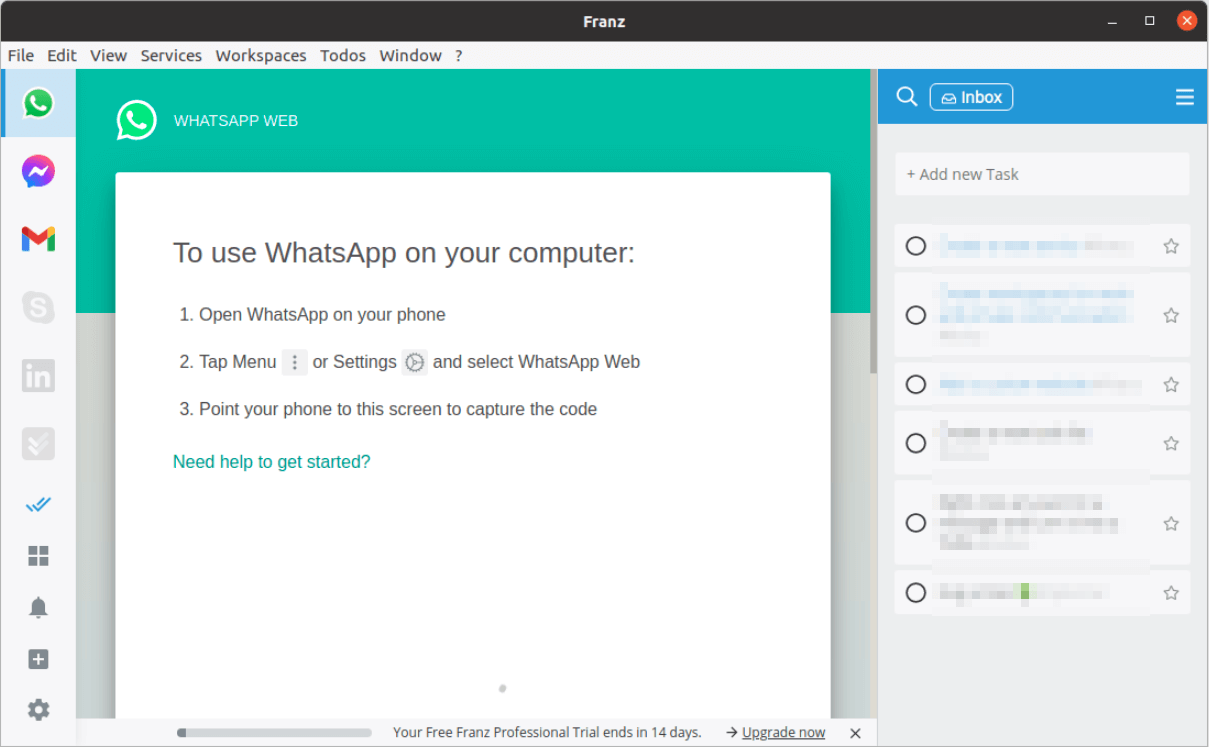Mark the fourth task as complete
1209x747 pixels.
(x=916, y=443)
